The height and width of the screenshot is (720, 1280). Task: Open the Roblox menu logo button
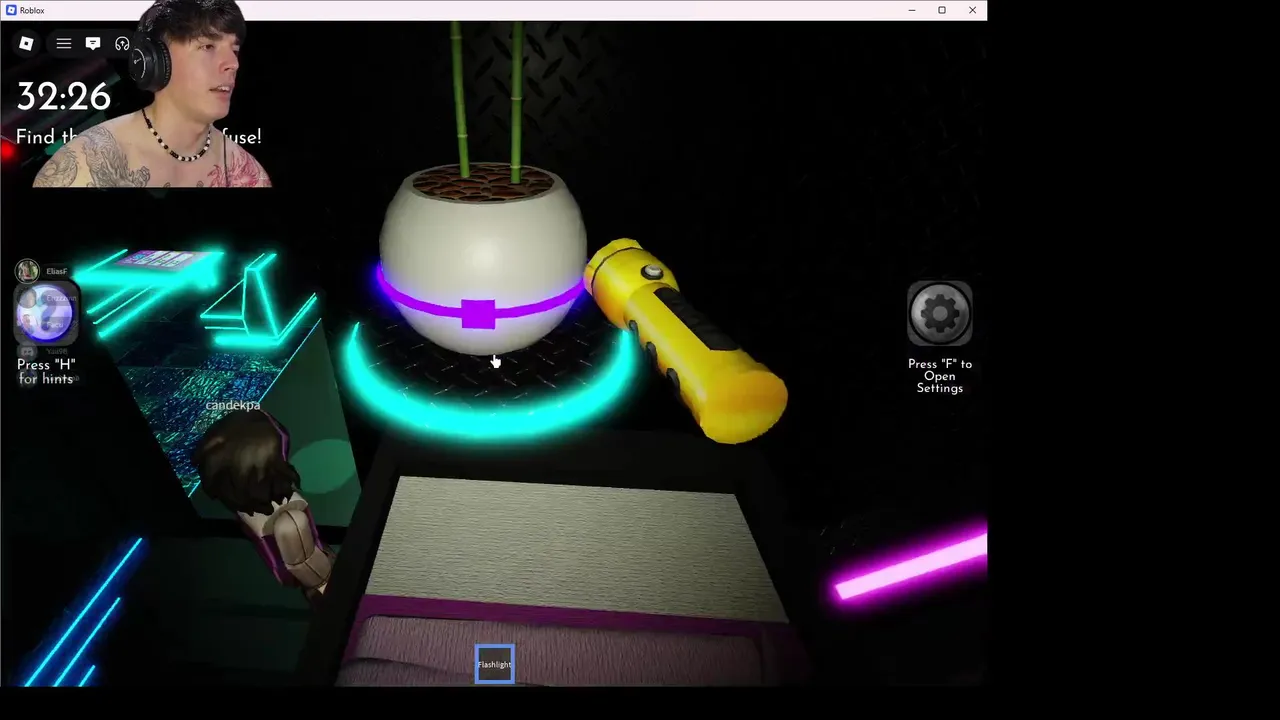point(27,44)
